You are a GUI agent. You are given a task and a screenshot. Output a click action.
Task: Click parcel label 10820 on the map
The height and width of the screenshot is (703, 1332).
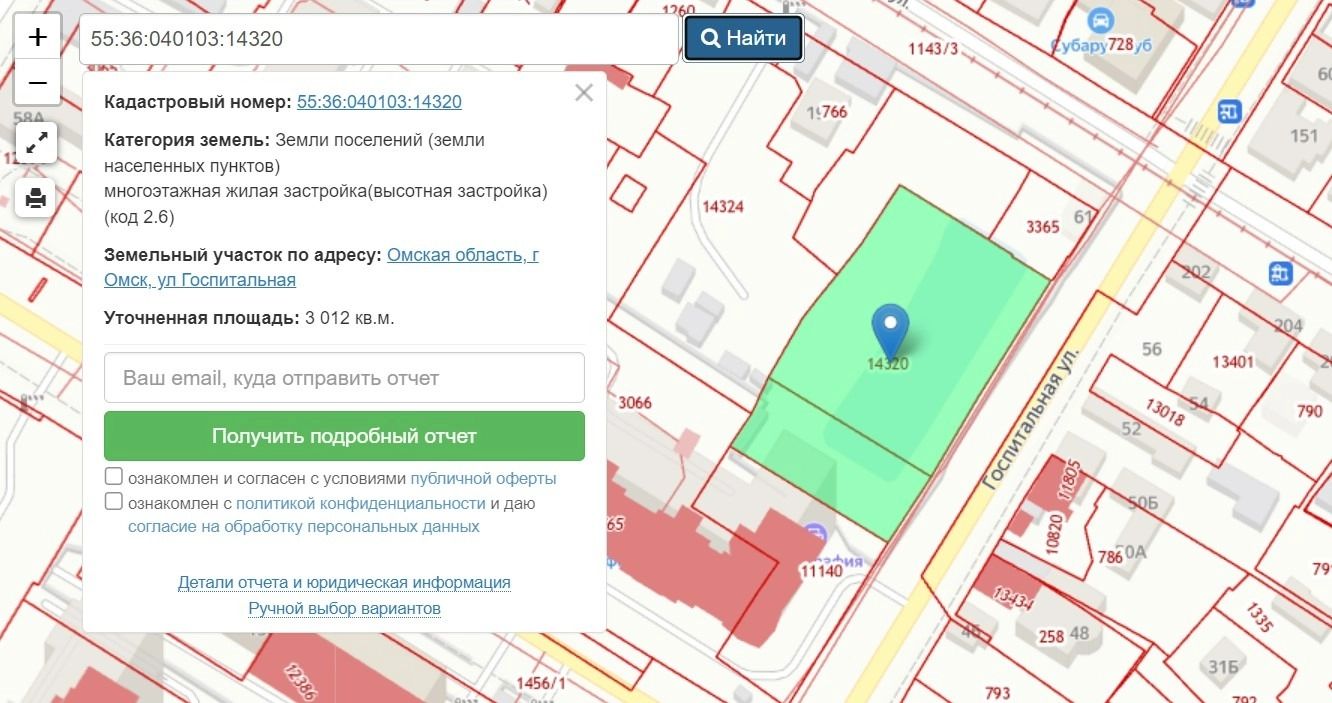1053,534
